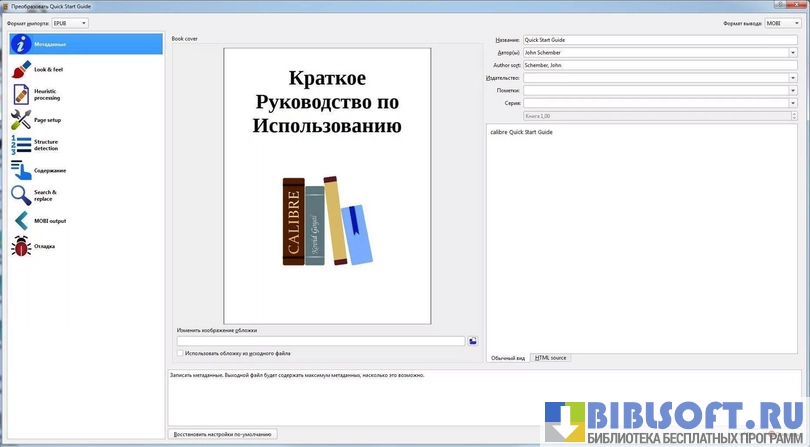The image size is (810, 447).
Task: Expand the Серия dropdown
Action: click(792, 102)
